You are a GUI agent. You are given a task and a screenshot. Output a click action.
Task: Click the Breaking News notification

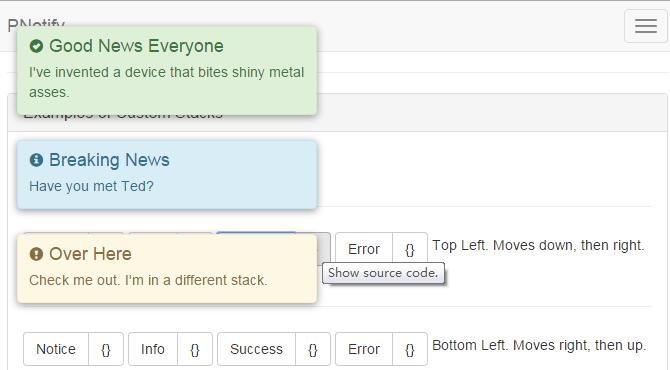(167, 175)
